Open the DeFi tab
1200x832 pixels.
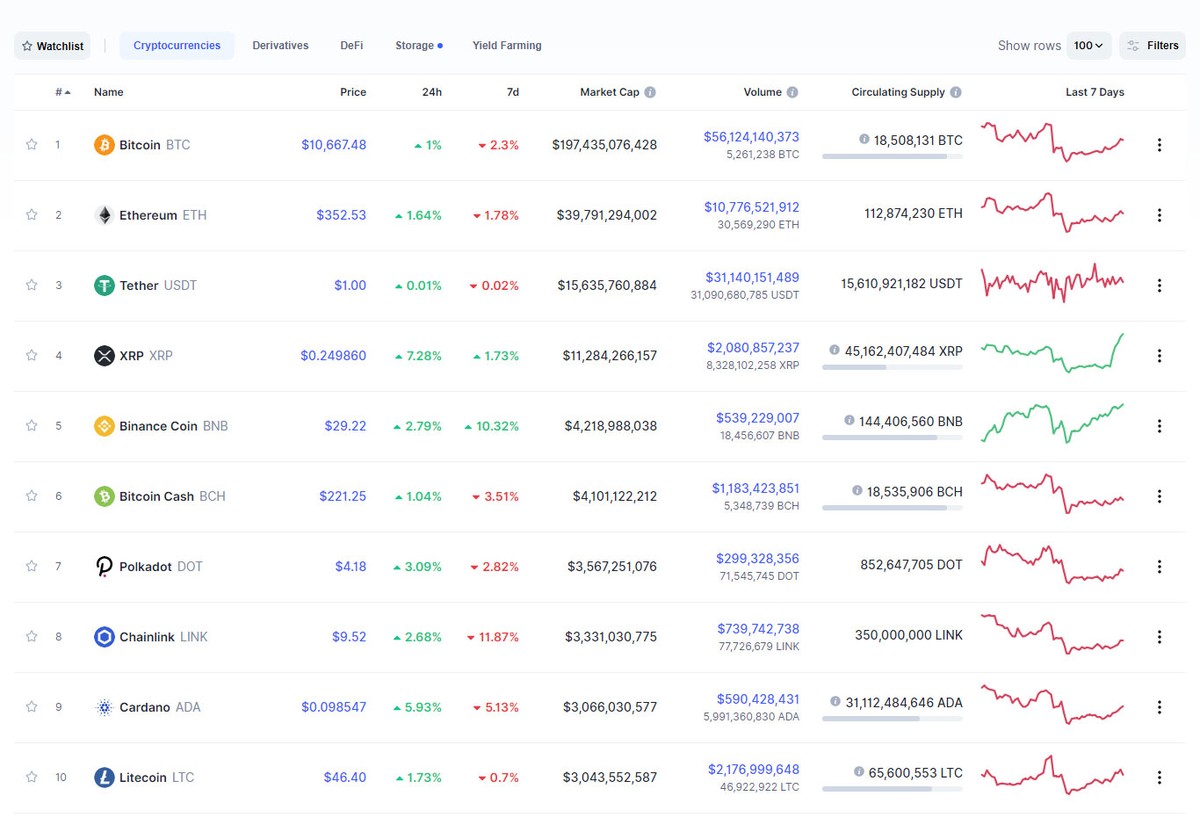351,45
